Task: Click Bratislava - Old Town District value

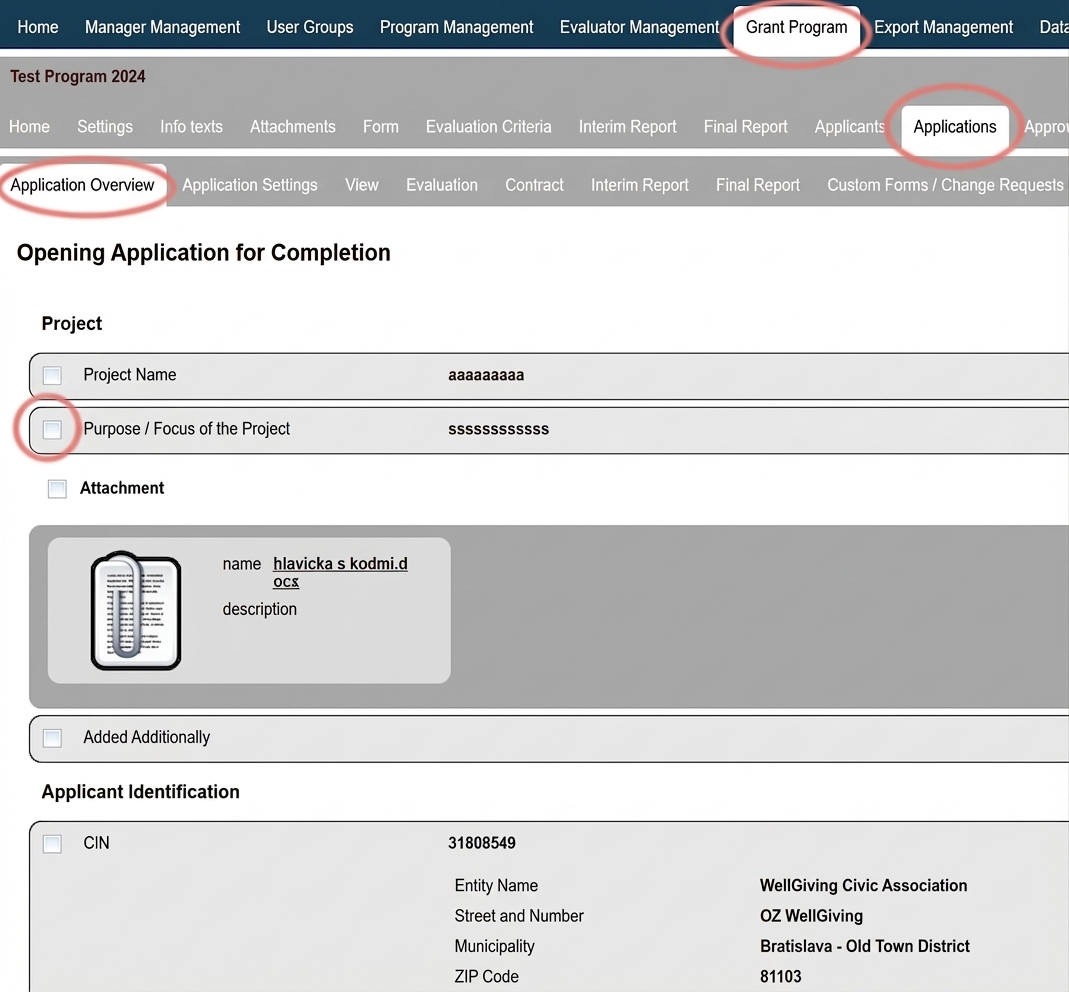Action: coord(864,946)
